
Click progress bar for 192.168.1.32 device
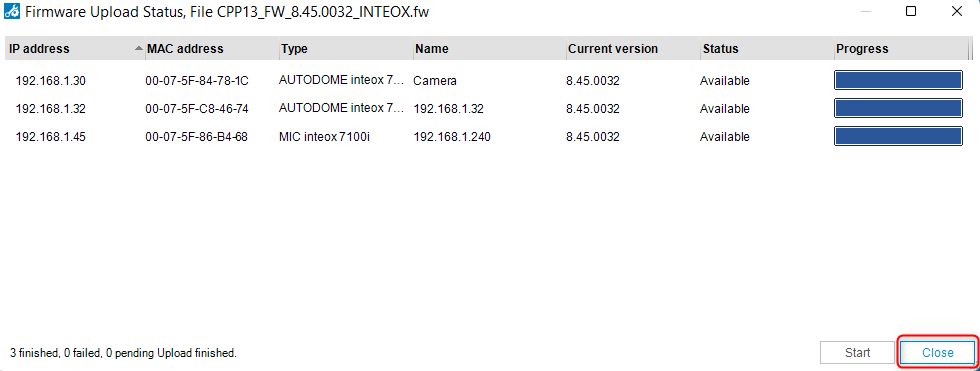pos(898,108)
